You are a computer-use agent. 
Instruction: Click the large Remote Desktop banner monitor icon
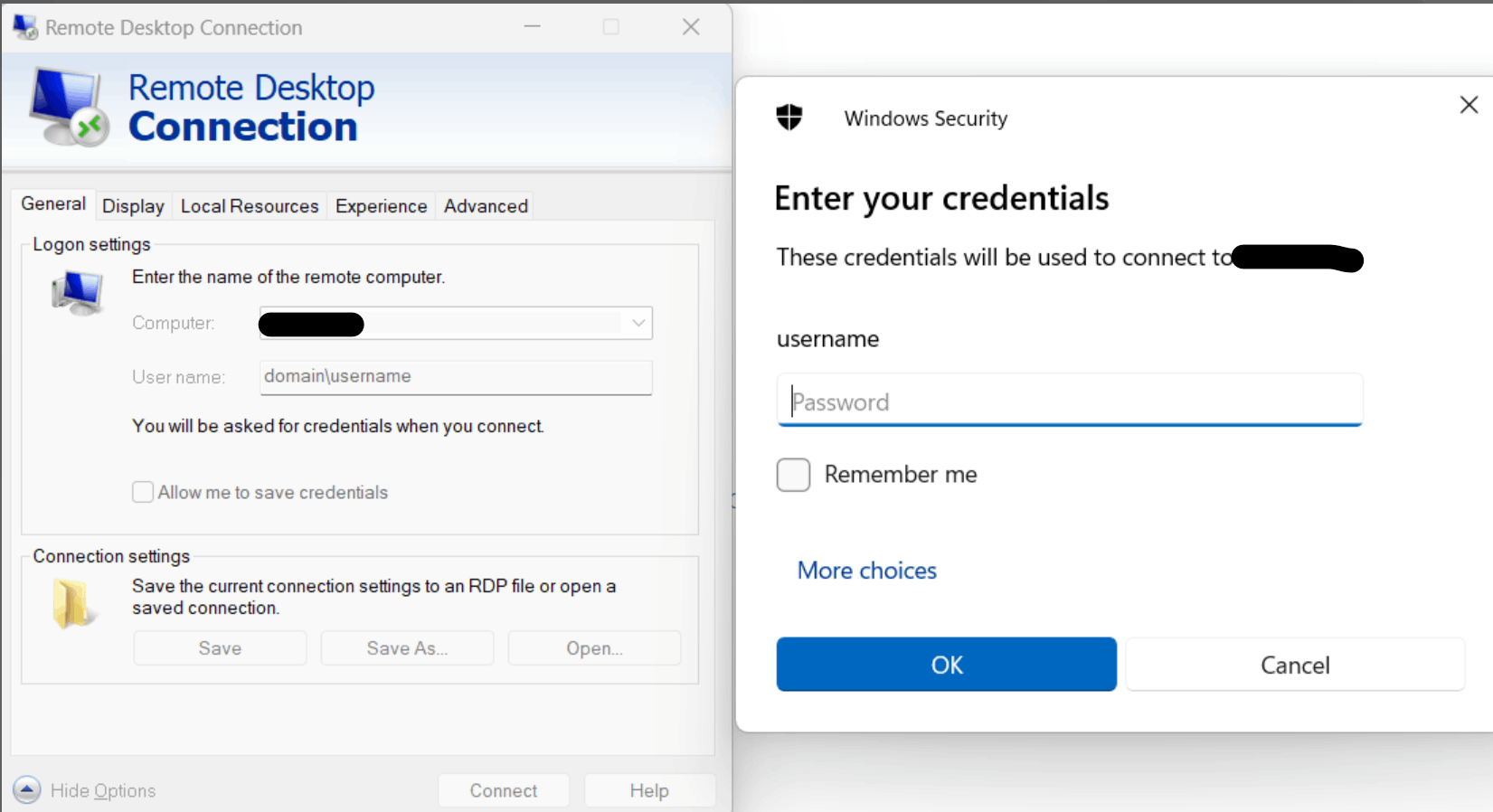click(x=70, y=107)
